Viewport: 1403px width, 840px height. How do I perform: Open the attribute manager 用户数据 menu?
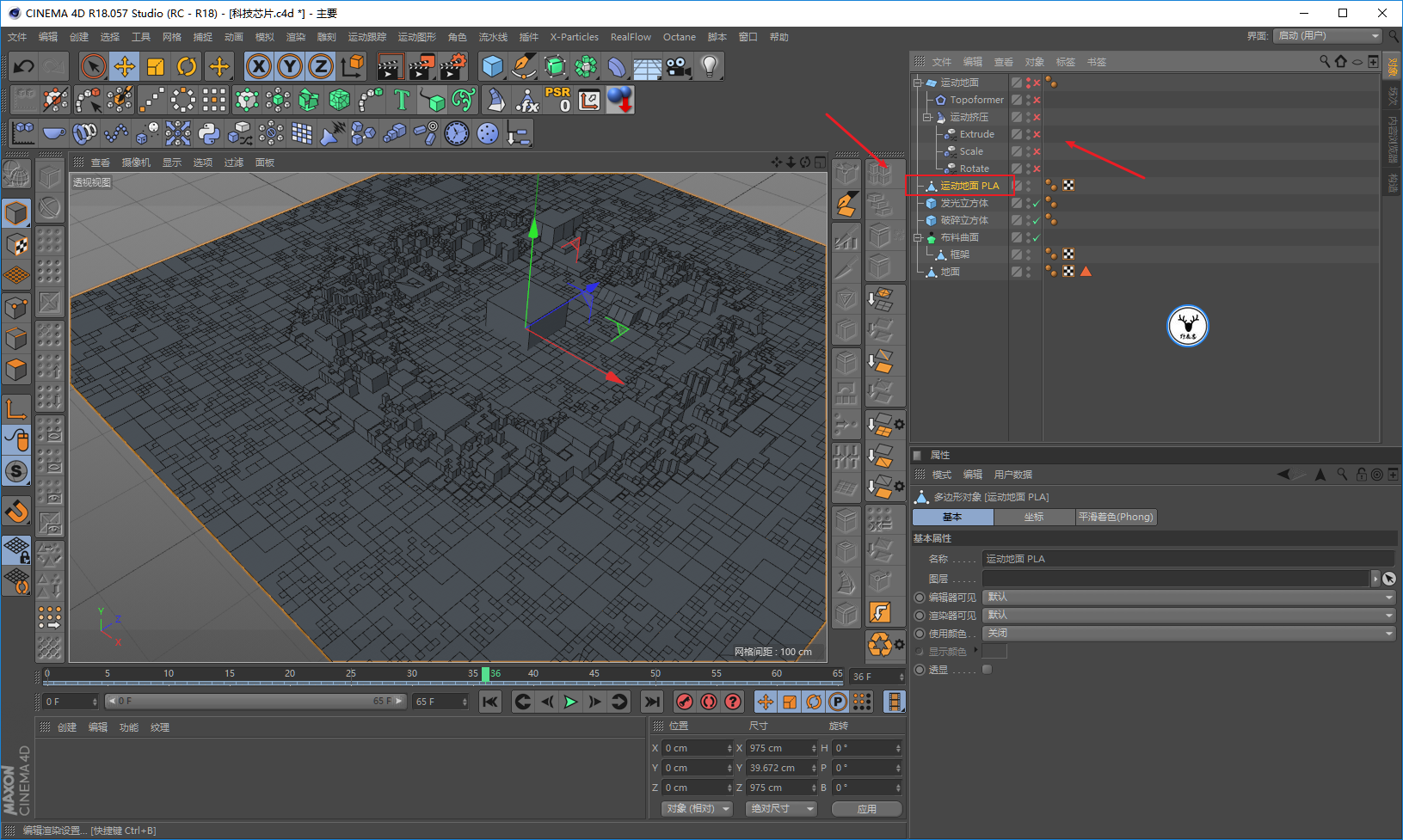[x=1013, y=475]
